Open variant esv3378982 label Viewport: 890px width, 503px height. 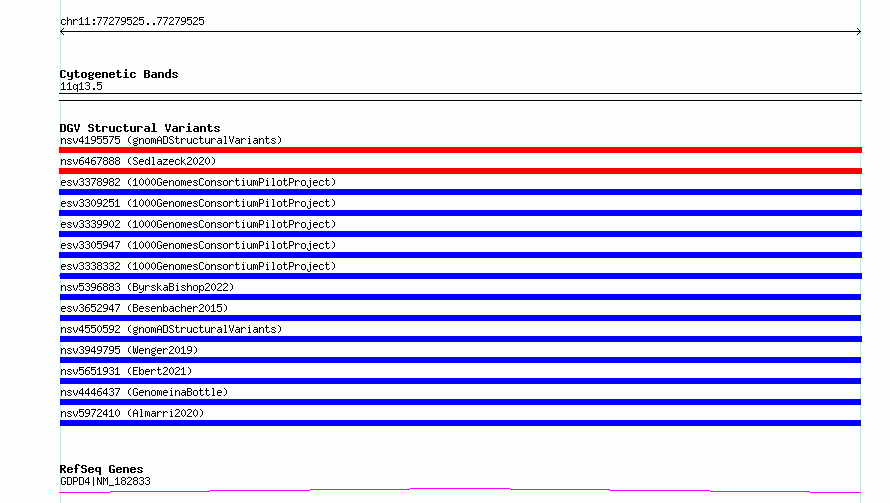198,182
